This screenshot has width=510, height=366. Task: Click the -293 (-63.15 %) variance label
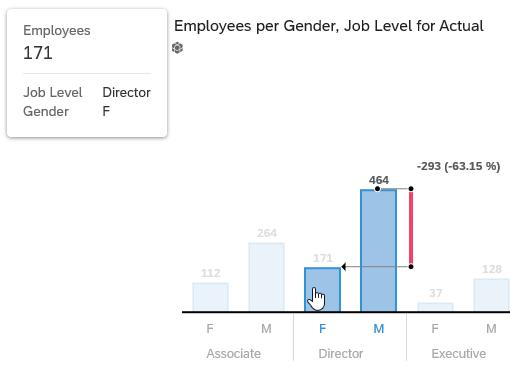pos(458,166)
